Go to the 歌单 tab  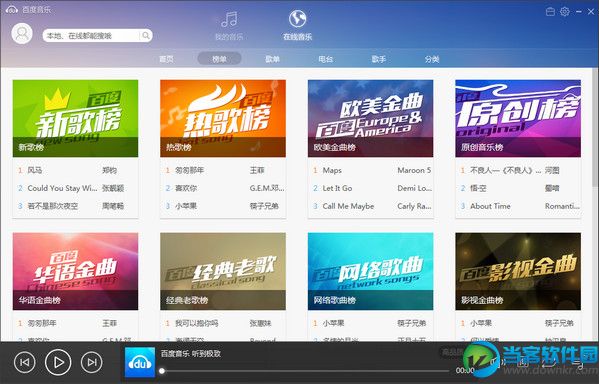pyautogui.click(x=272, y=59)
